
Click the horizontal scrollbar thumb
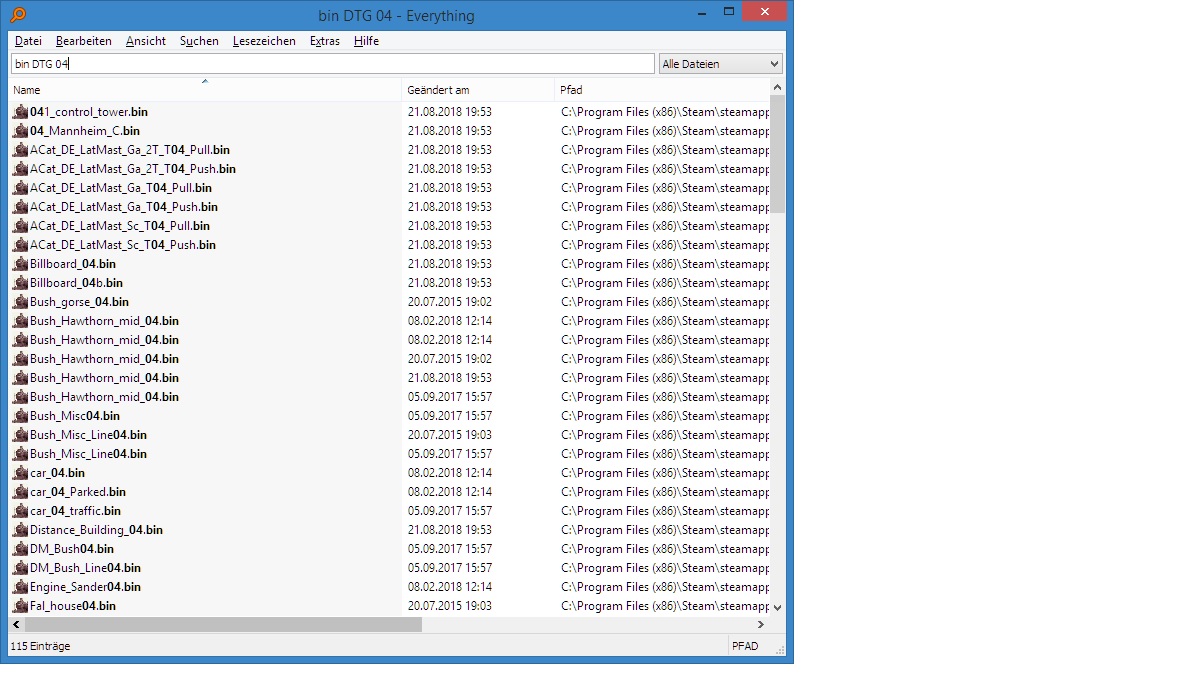[x=223, y=624]
